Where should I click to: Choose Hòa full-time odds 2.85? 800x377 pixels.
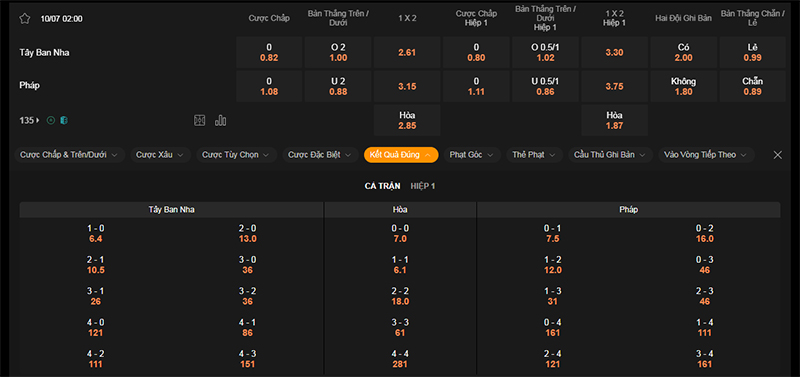pyautogui.click(x=407, y=120)
